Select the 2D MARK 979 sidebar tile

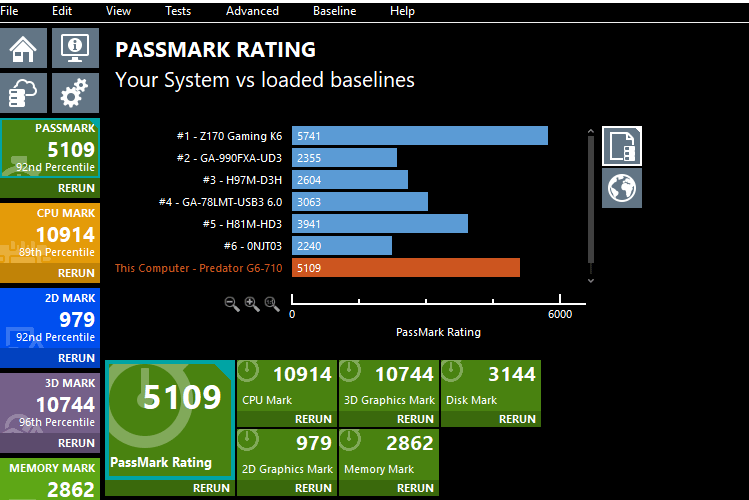tap(50, 319)
